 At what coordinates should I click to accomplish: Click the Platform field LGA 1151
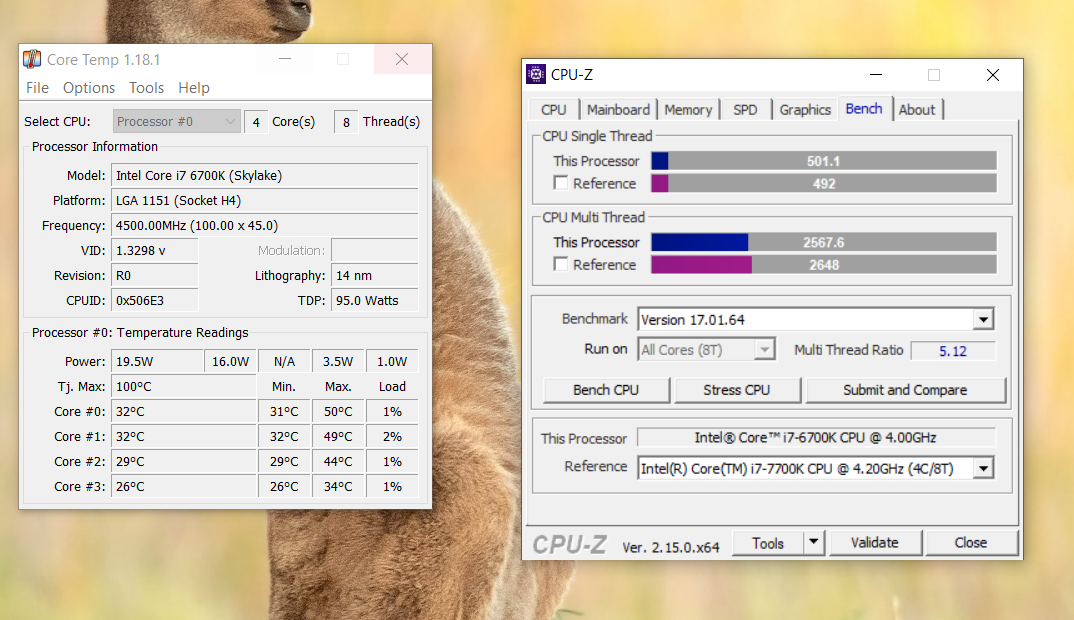264,201
